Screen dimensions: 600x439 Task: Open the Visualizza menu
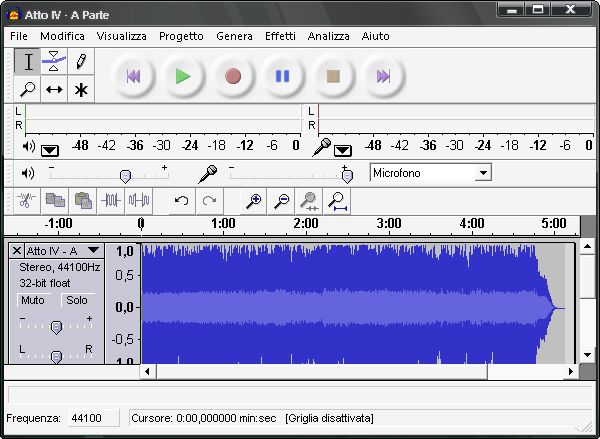pyautogui.click(x=121, y=36)
